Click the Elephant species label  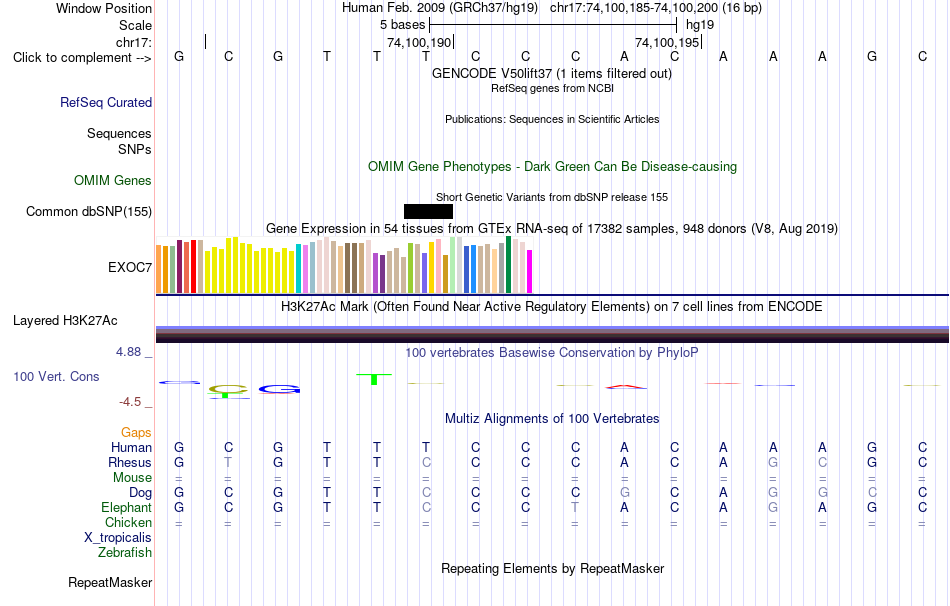pyautogui.click(x=127, y=508)
